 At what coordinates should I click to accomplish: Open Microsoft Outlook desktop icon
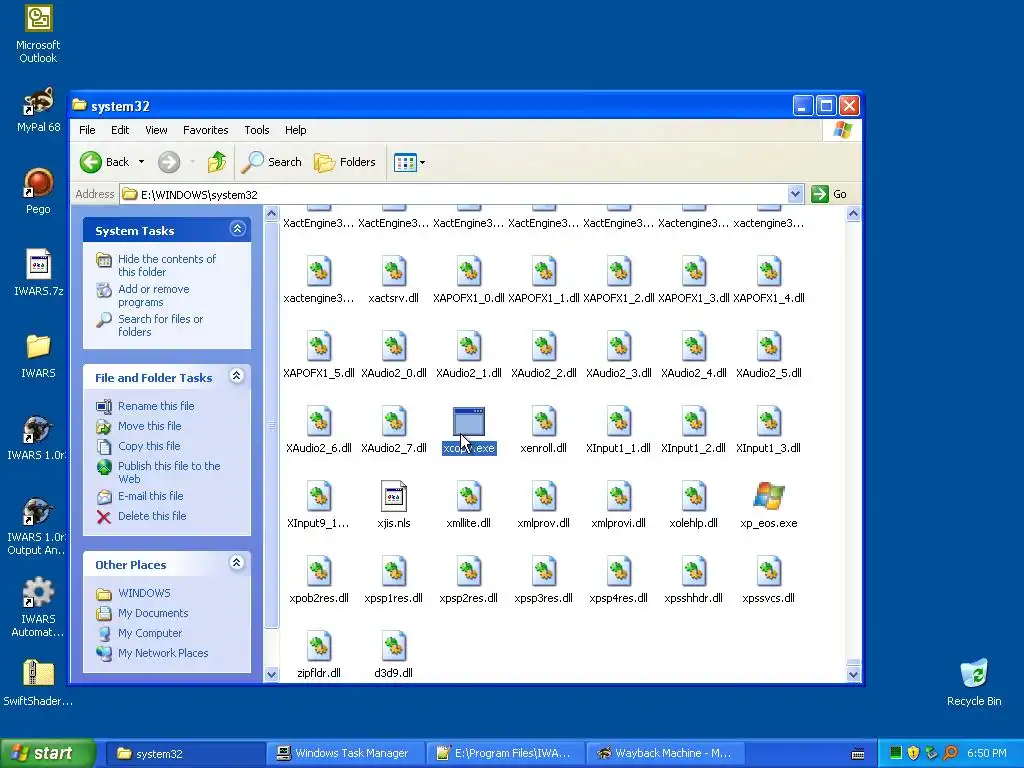(38, 18)
